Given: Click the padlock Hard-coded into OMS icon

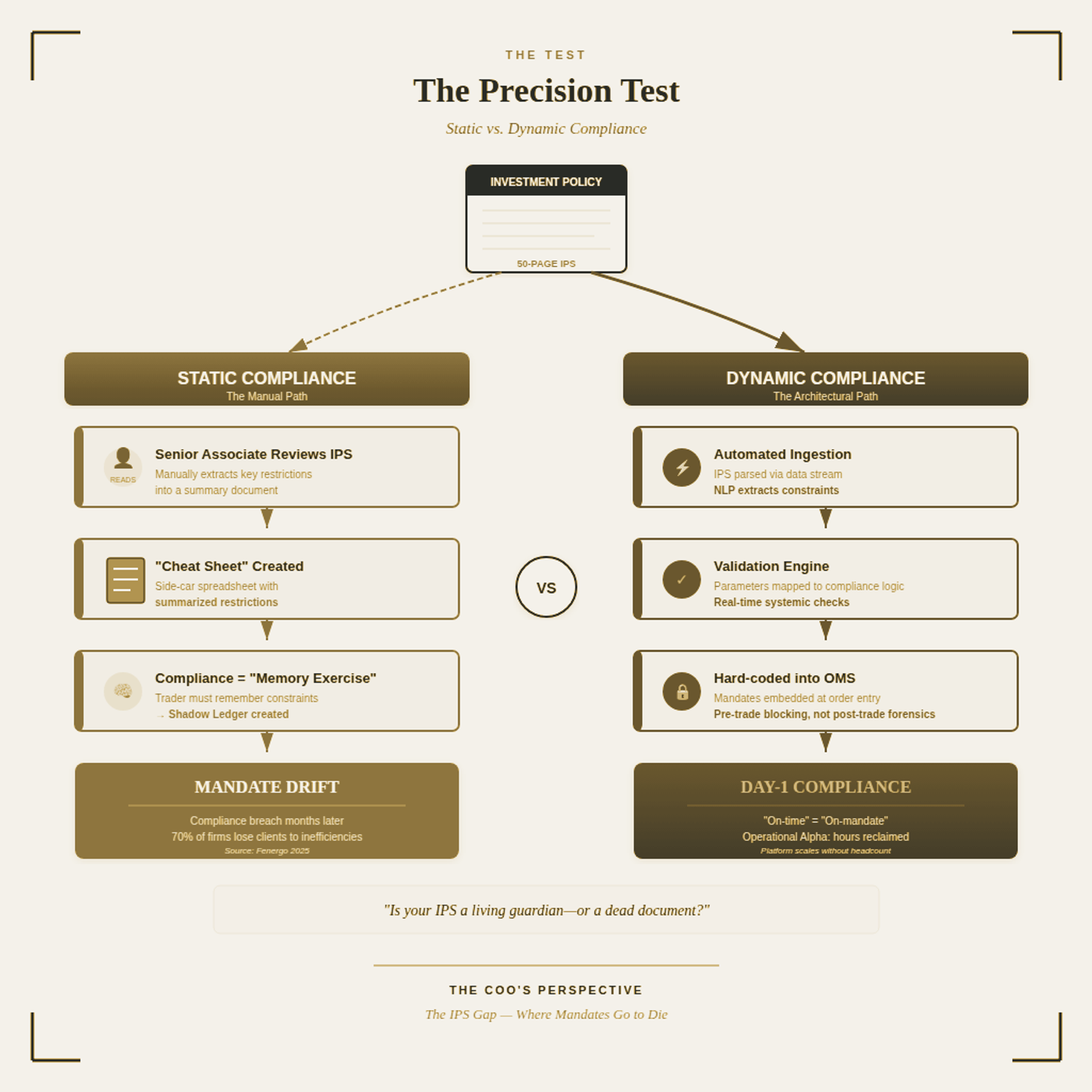Looking at the screenshot, I should 682,691.
